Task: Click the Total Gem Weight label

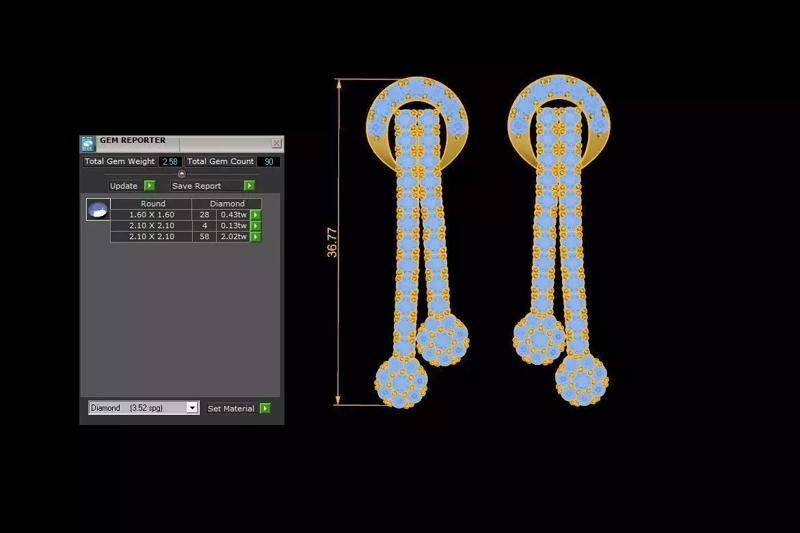Action: pyautogui.click(x=119, y=161)
